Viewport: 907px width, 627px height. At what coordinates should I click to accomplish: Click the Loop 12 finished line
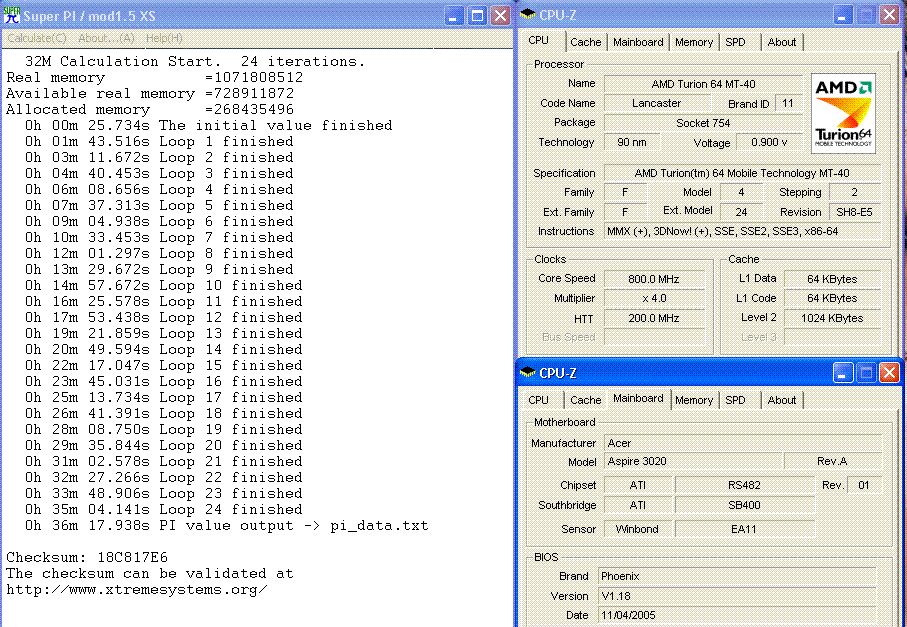pyautogui.click(x=163, y=318)
